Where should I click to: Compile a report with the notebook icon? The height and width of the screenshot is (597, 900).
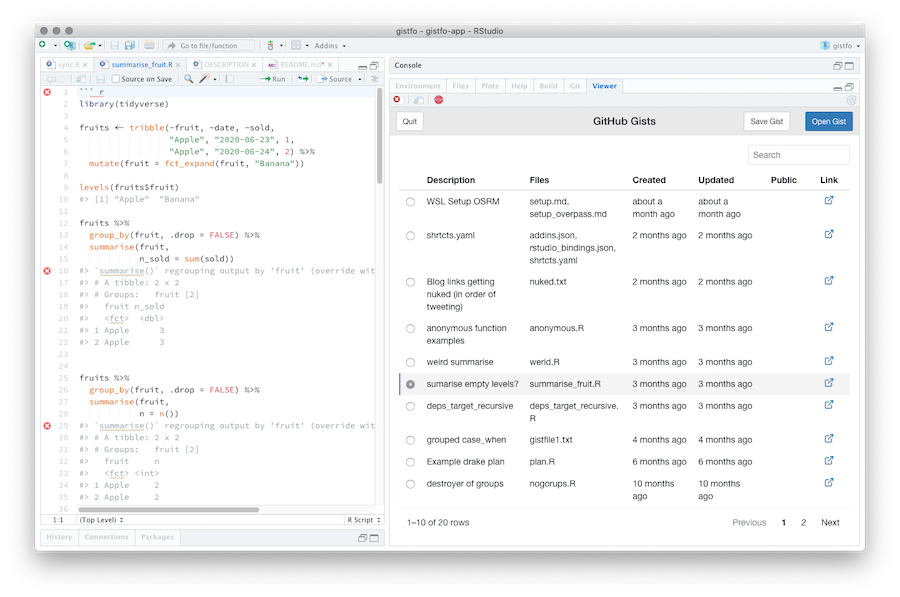[x=230, y=79]
